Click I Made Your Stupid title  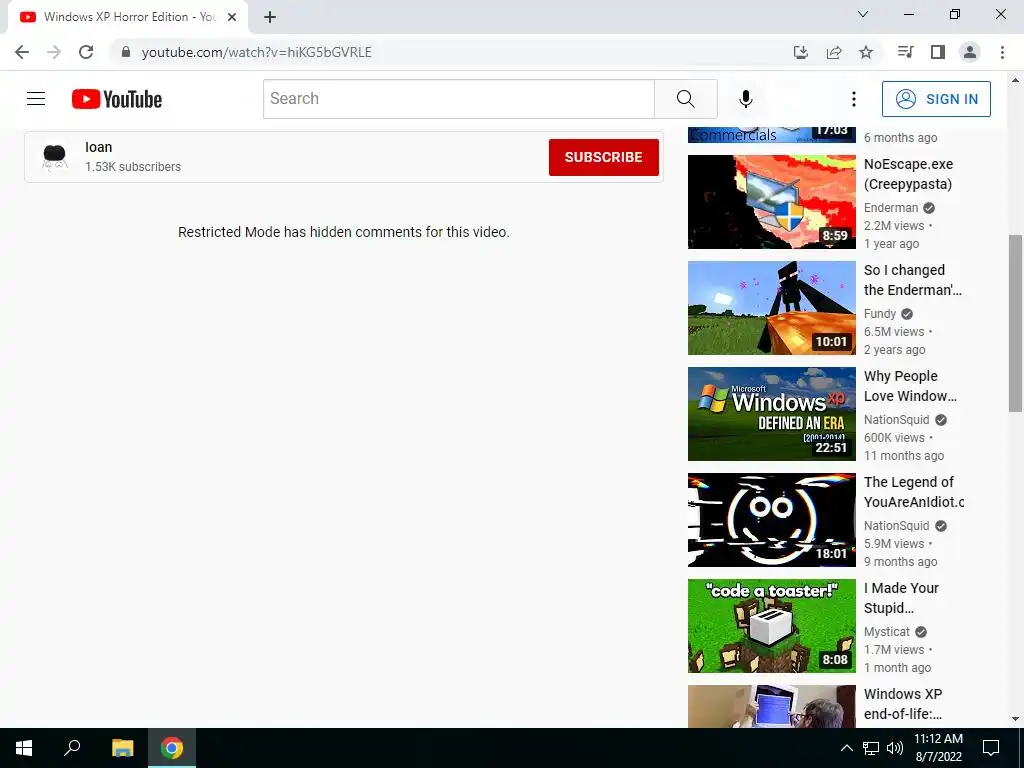901,598
